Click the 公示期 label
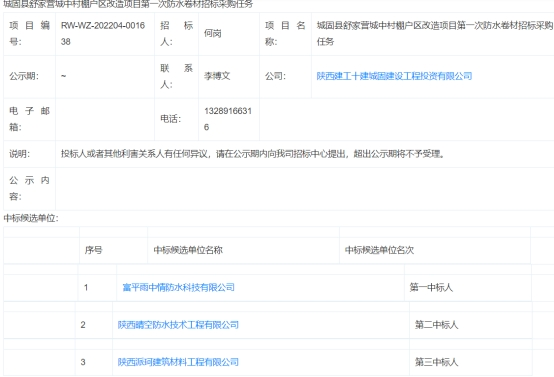The image size is (554, 377). pos(24,76)
